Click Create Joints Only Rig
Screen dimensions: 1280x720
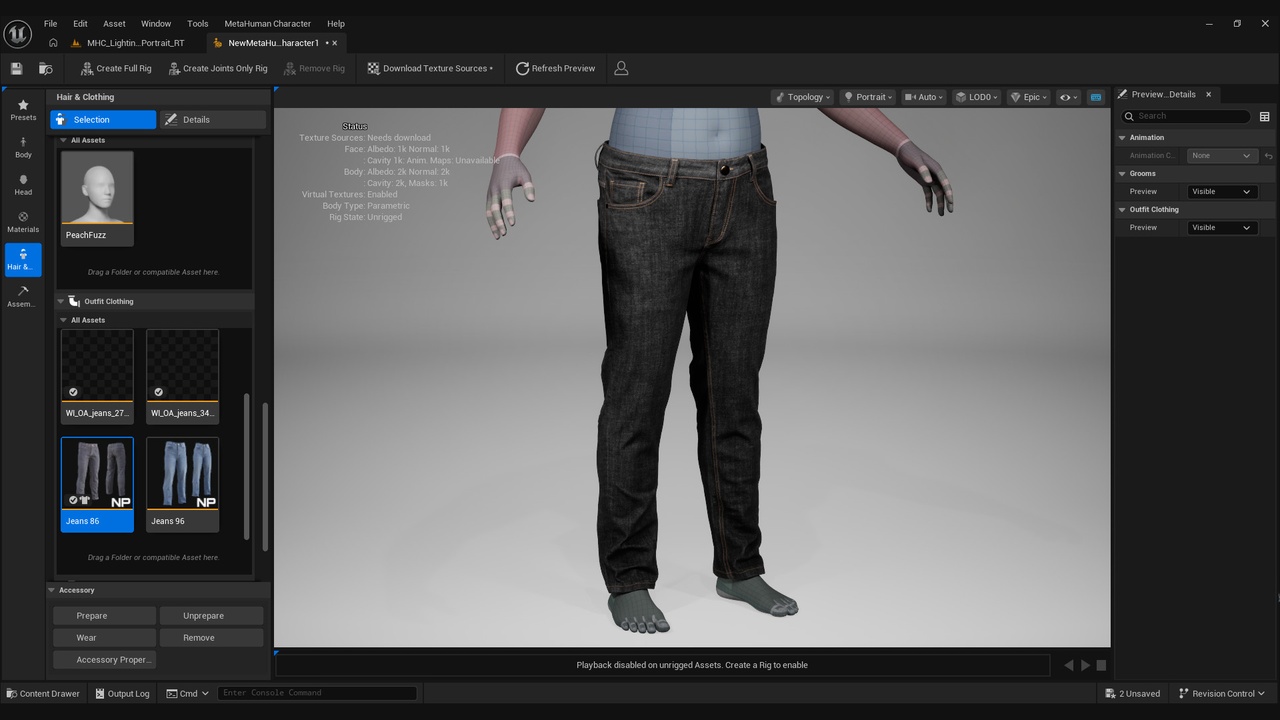(x=217, y=68)
